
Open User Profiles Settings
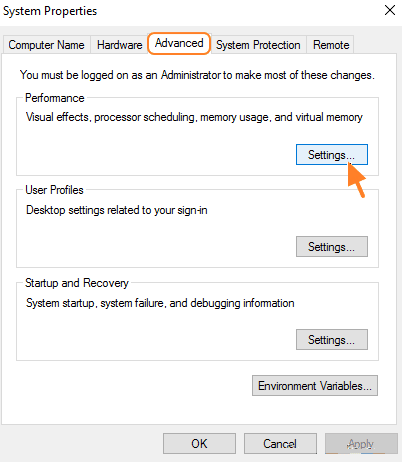point(332,247)
